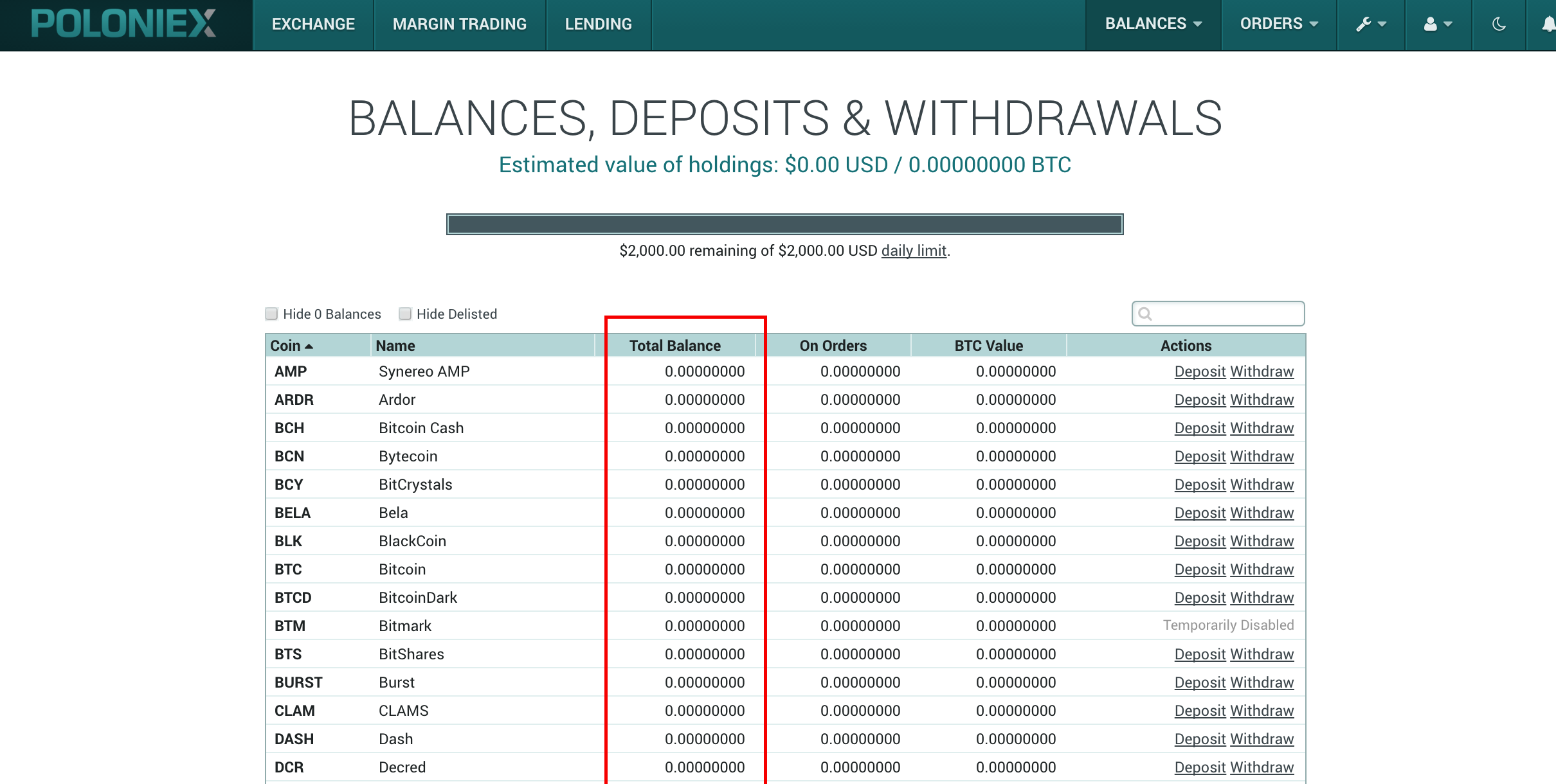
Task: Withdraw BitCrystals BCY
Action: coord(1262,485)
